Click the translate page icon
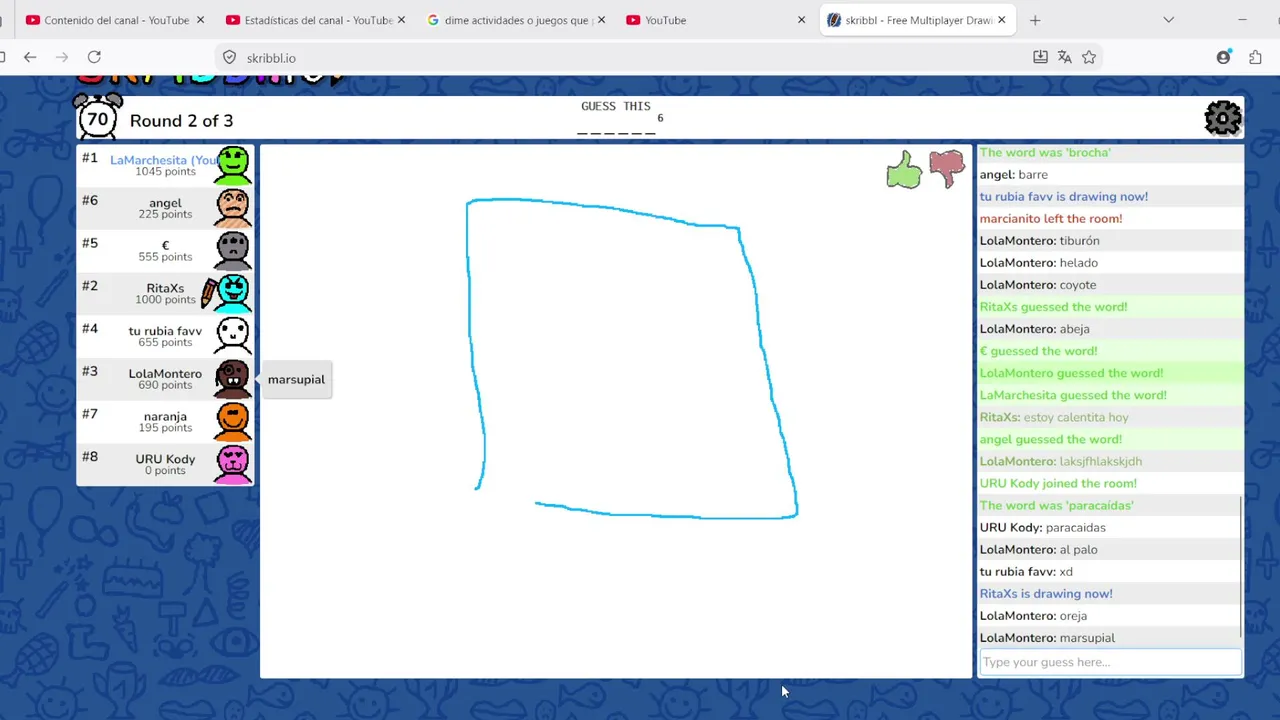The width and height of the screenshot is (1280, 720). coord(1064,57)
